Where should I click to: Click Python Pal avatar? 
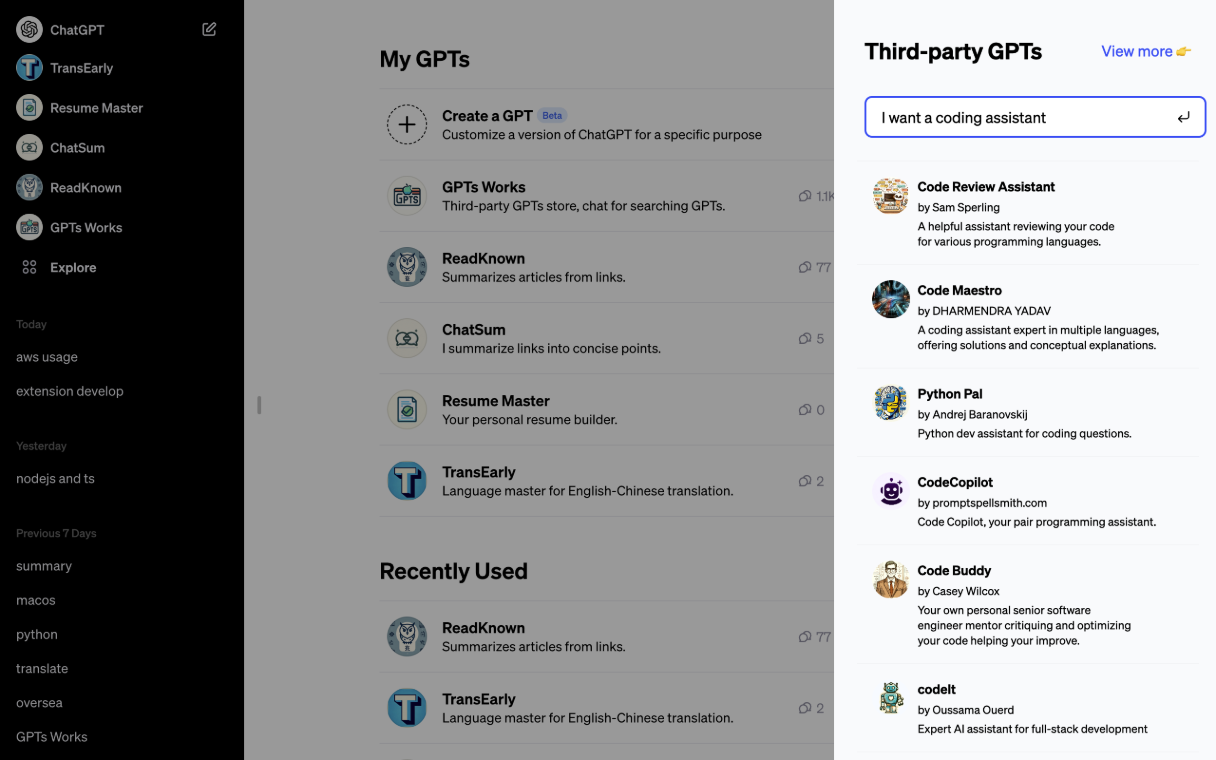point(890,403)
